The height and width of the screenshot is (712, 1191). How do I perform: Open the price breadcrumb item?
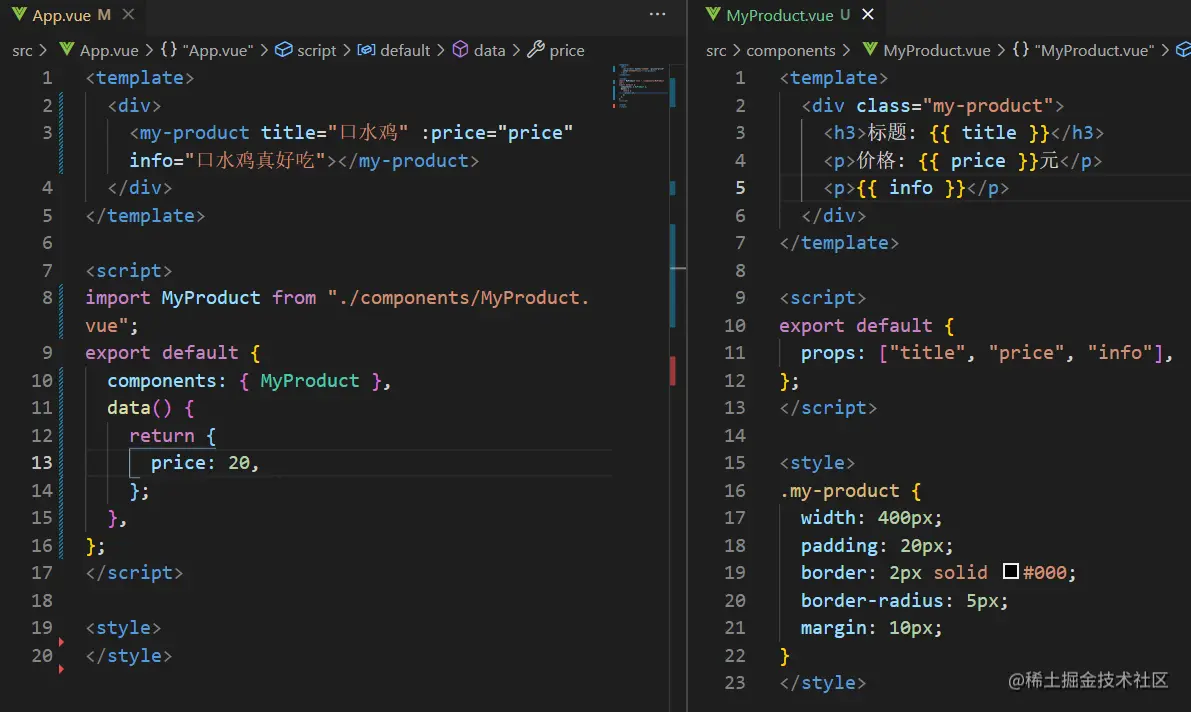coord(567,50)
